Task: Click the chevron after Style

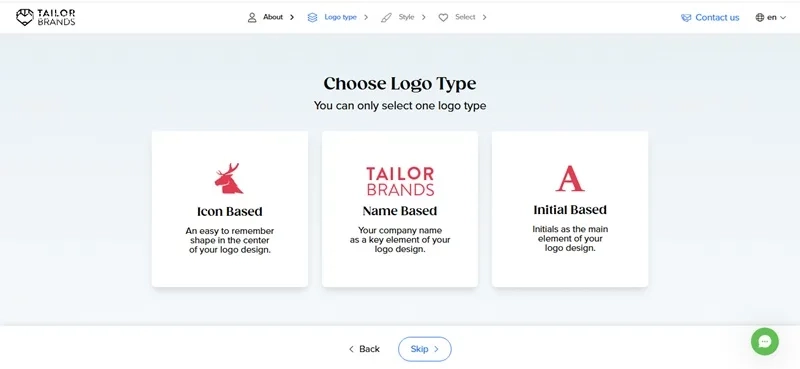Action: point(423,17)
